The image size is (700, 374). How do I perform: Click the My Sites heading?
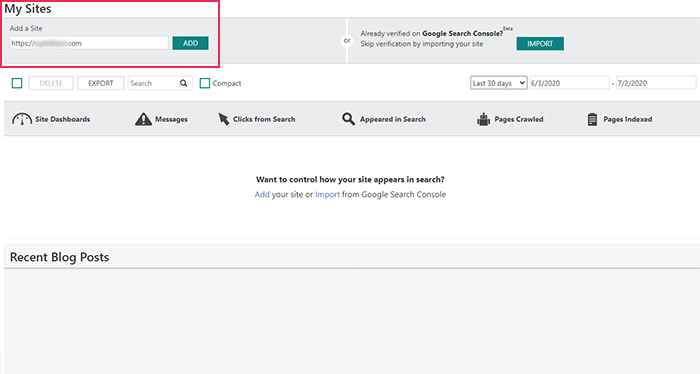tap(28, 9)
